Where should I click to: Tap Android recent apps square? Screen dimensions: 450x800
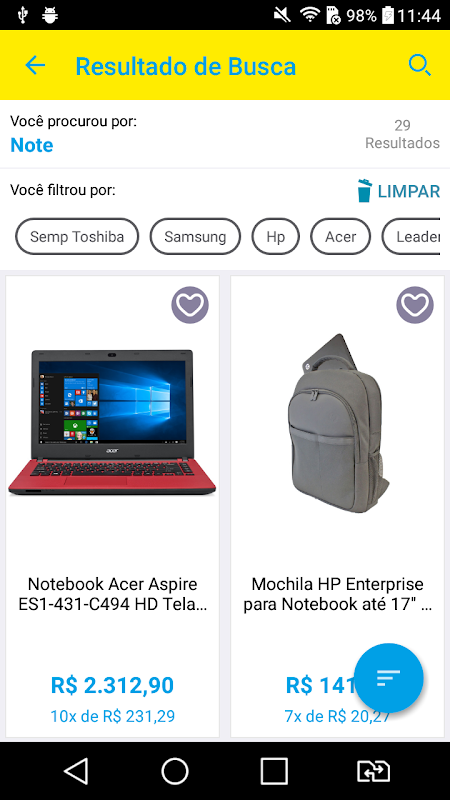pyautogui.click(x=274, y=771)
